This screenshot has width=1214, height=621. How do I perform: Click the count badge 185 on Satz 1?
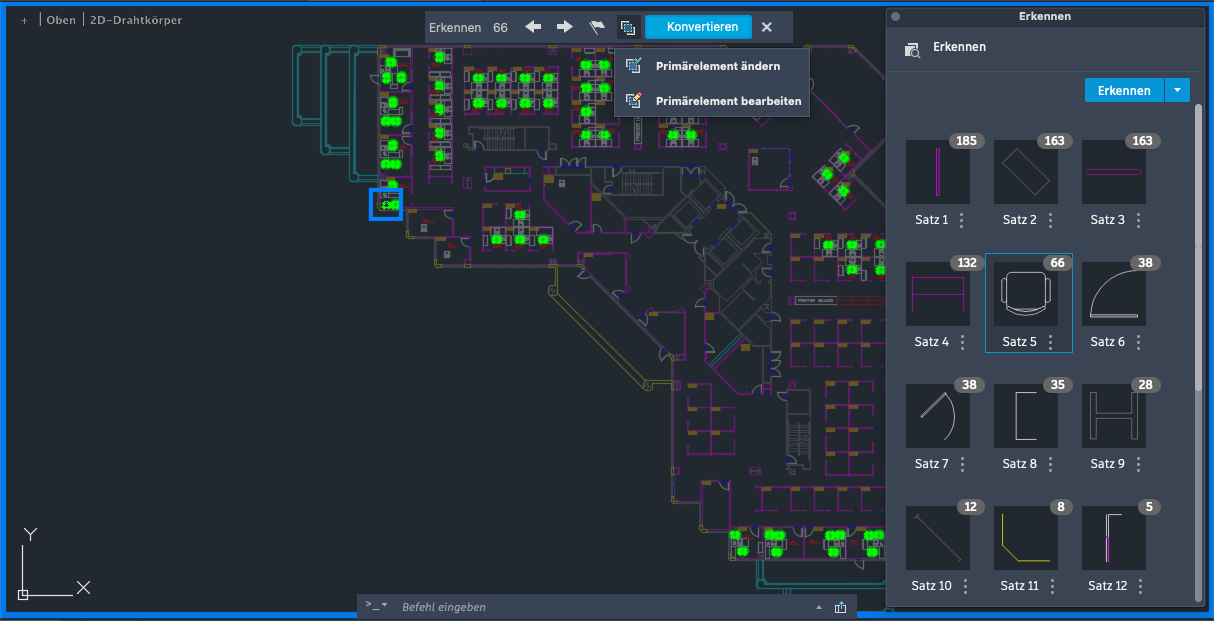pos(966,141)
